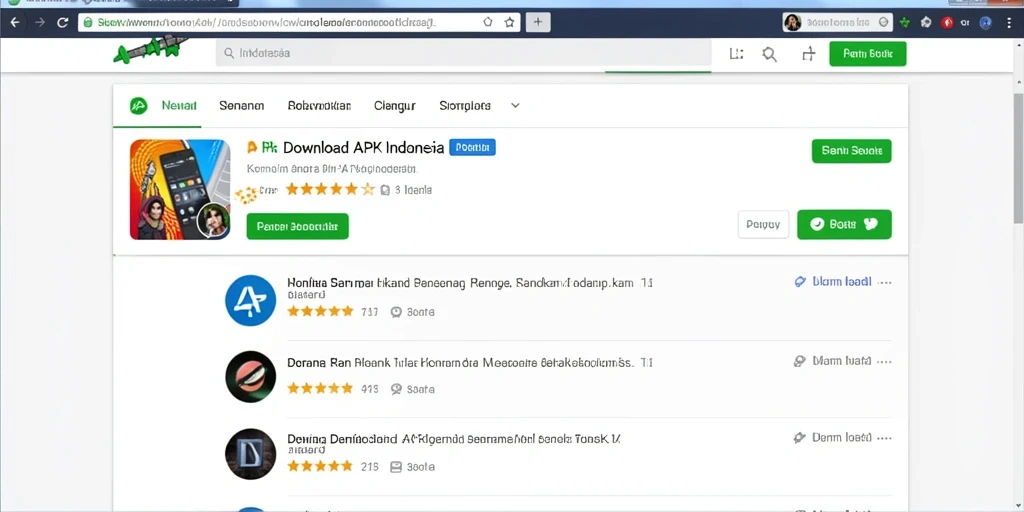Click comment icon next to 419 rating
This screenshot has height=512, width=1024.
coord(396,389)
